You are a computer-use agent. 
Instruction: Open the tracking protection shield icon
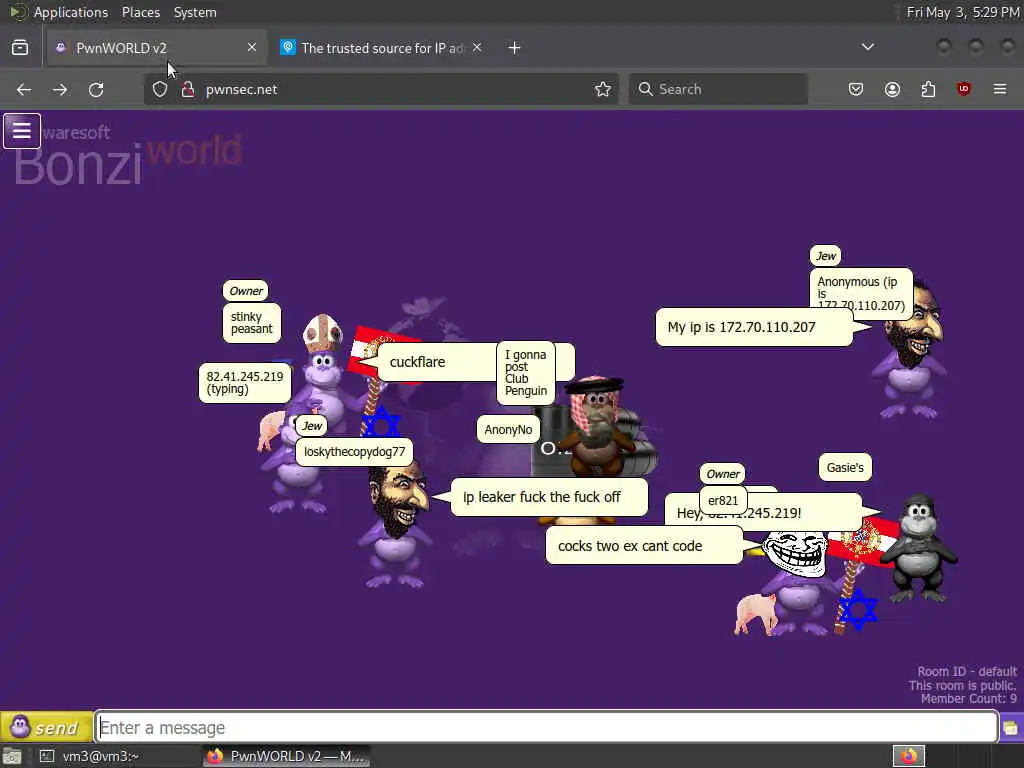pyautogui.click(x=160, y=89)
